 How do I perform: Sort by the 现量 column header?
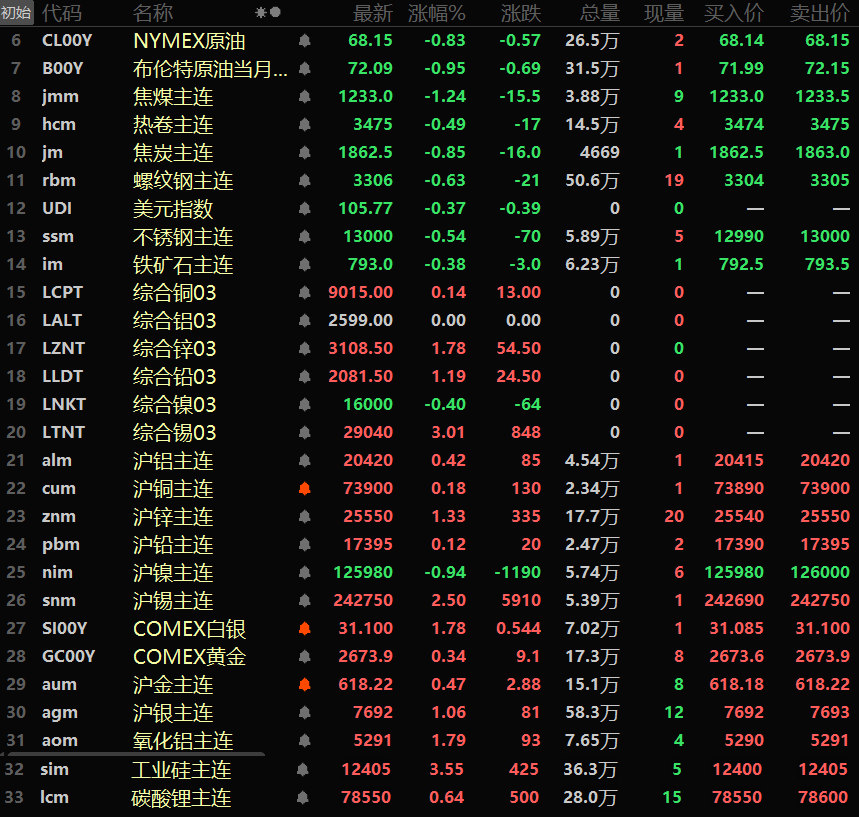664,13
